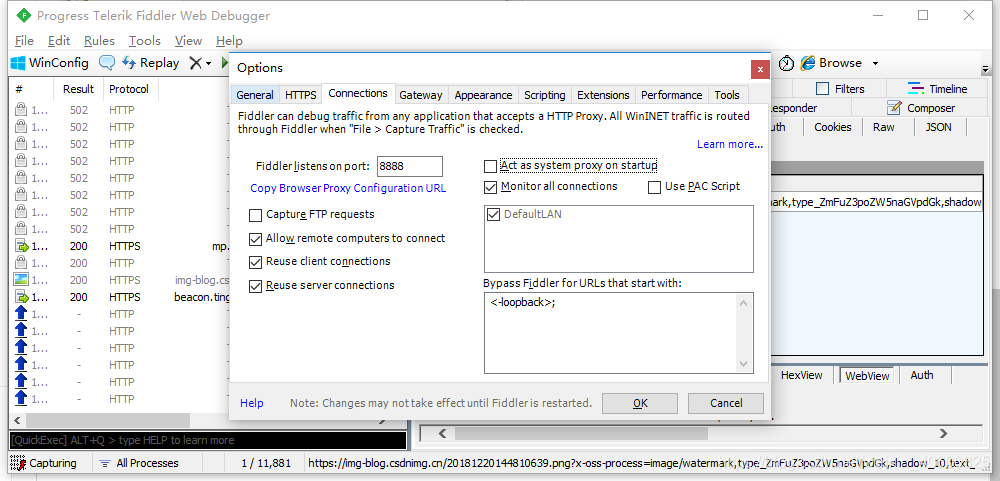Viewport: 1000px width, 481px height.
Task: Open the Edit menu
Action: (59, 41)
